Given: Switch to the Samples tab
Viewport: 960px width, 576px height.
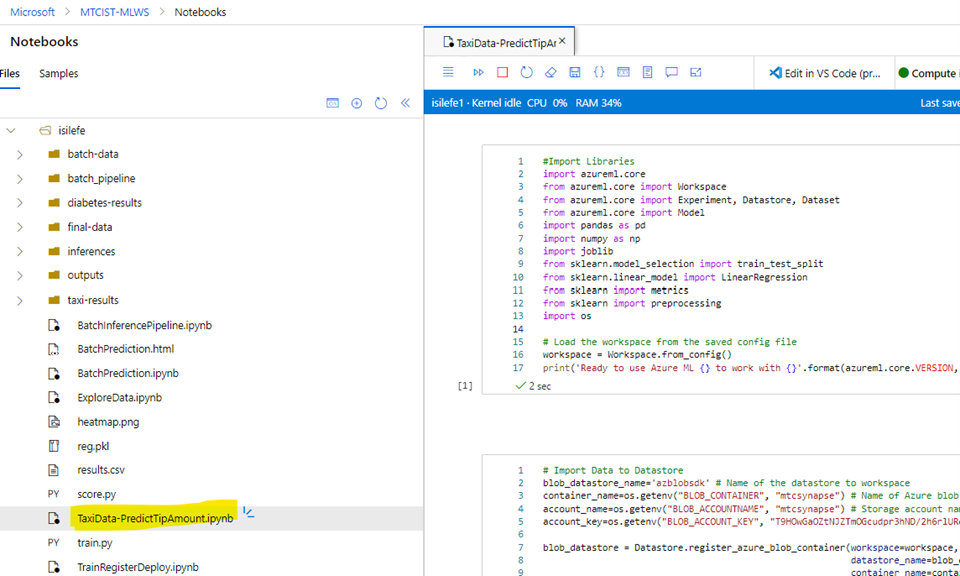Looking at the screenshot, I should (59, 73).
